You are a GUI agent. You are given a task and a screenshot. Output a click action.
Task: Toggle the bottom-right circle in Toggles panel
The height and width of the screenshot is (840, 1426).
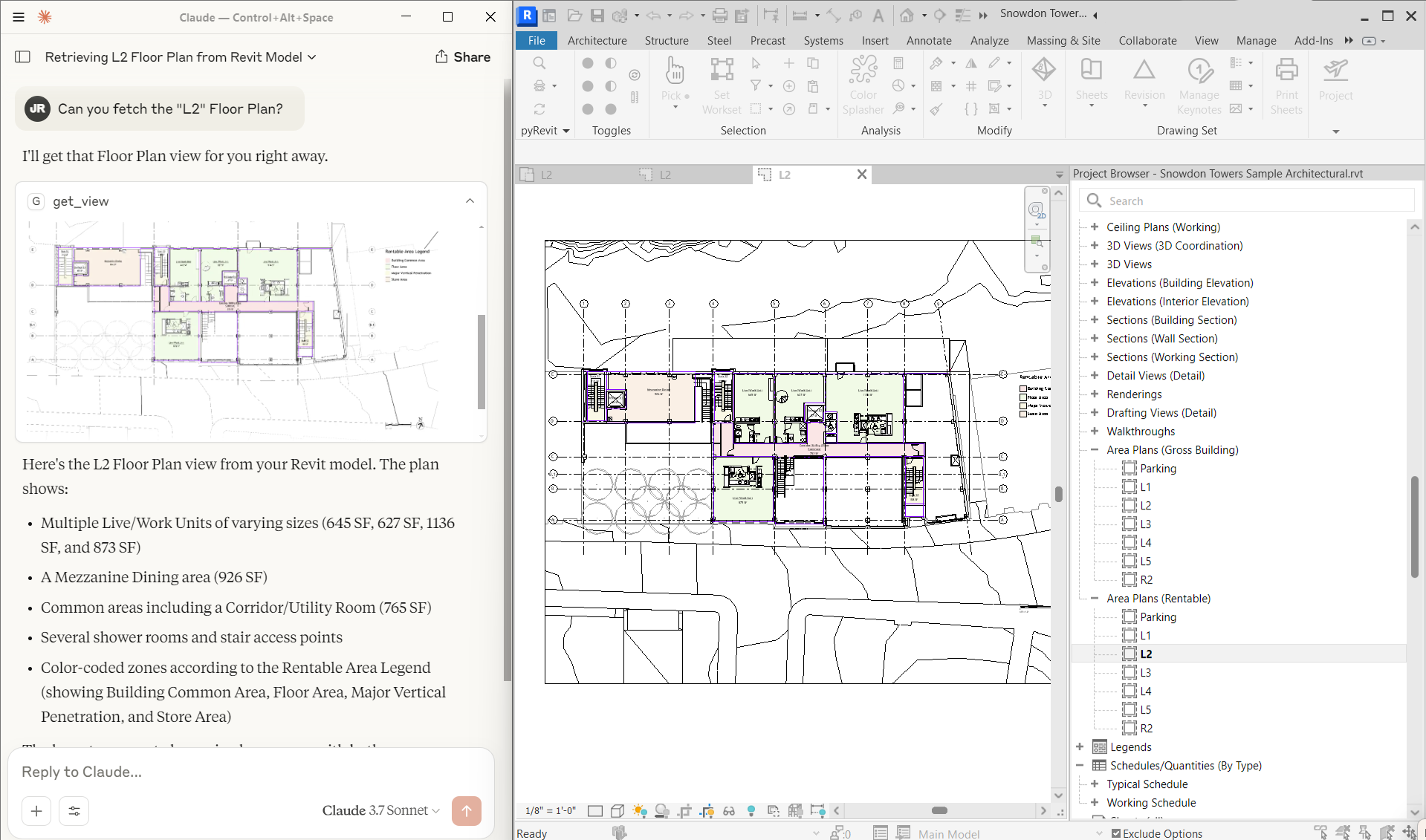coord(611,109)
